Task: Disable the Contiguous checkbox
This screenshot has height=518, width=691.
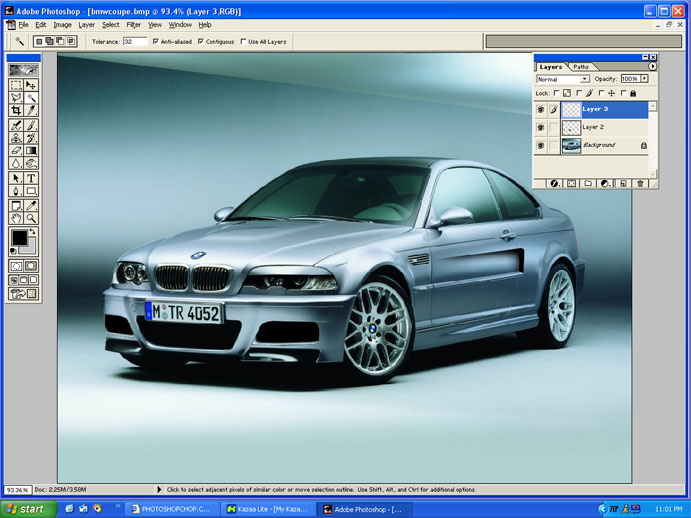Action: coord(201,42)
